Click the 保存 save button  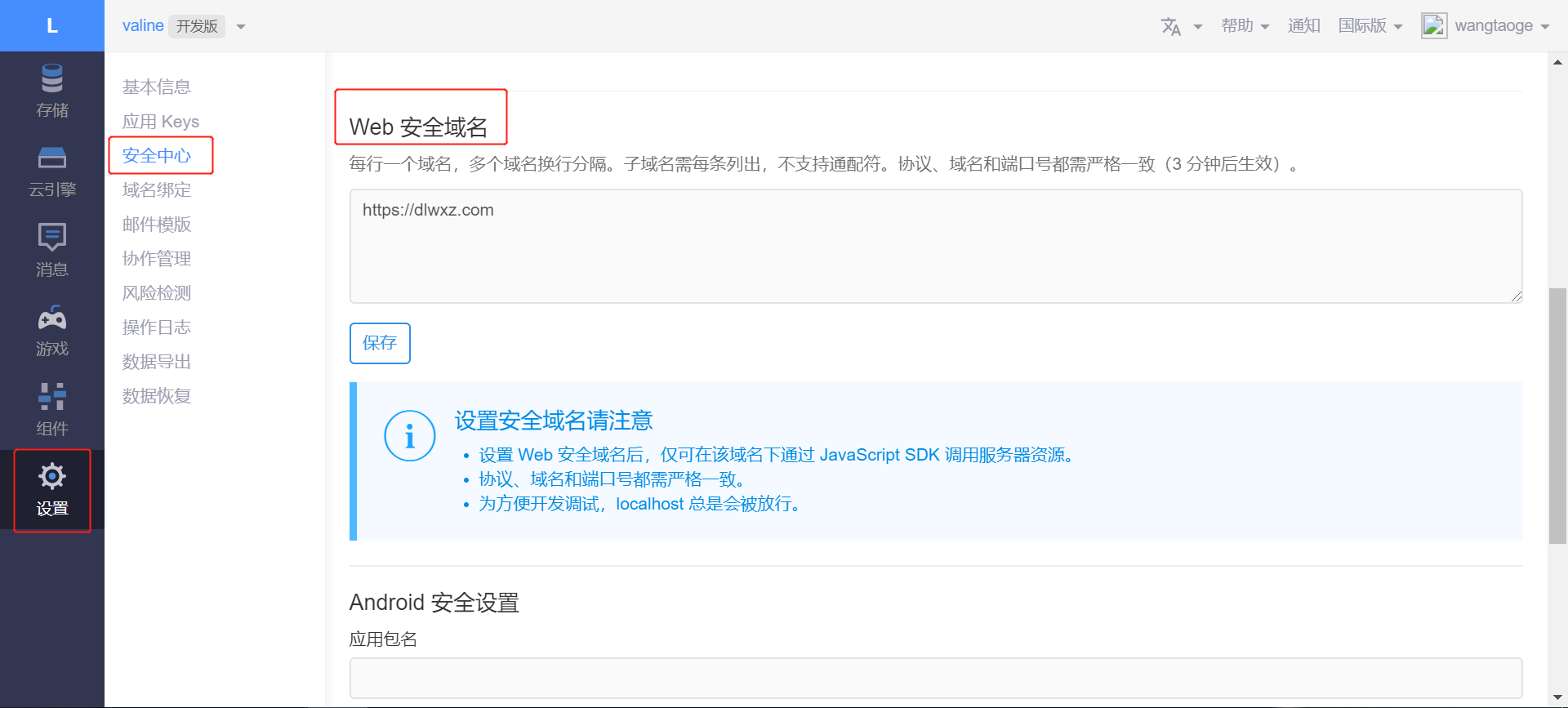[x=380, y=343]
